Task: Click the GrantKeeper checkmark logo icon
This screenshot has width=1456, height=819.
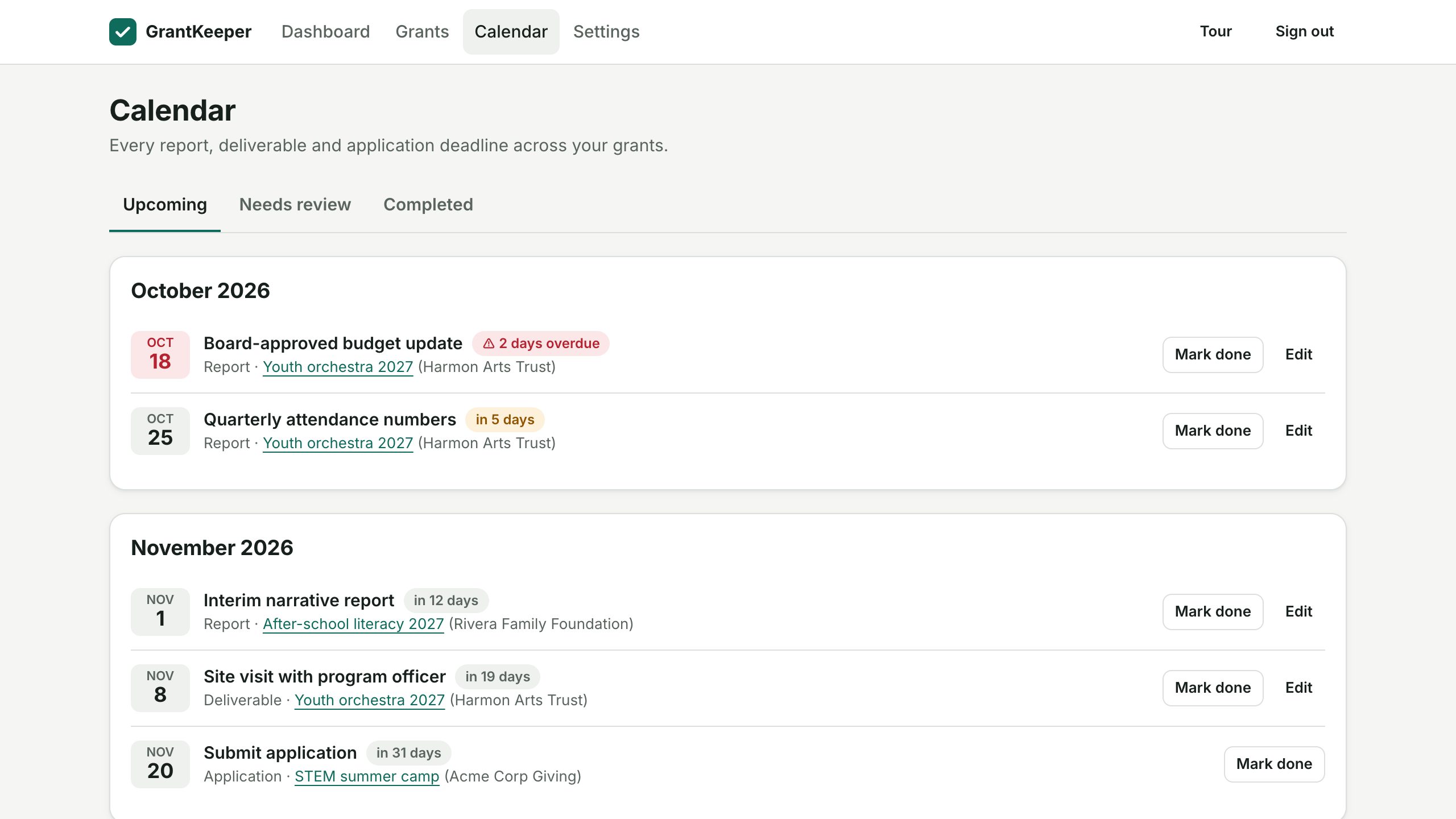Action: [x=123, y=32]
